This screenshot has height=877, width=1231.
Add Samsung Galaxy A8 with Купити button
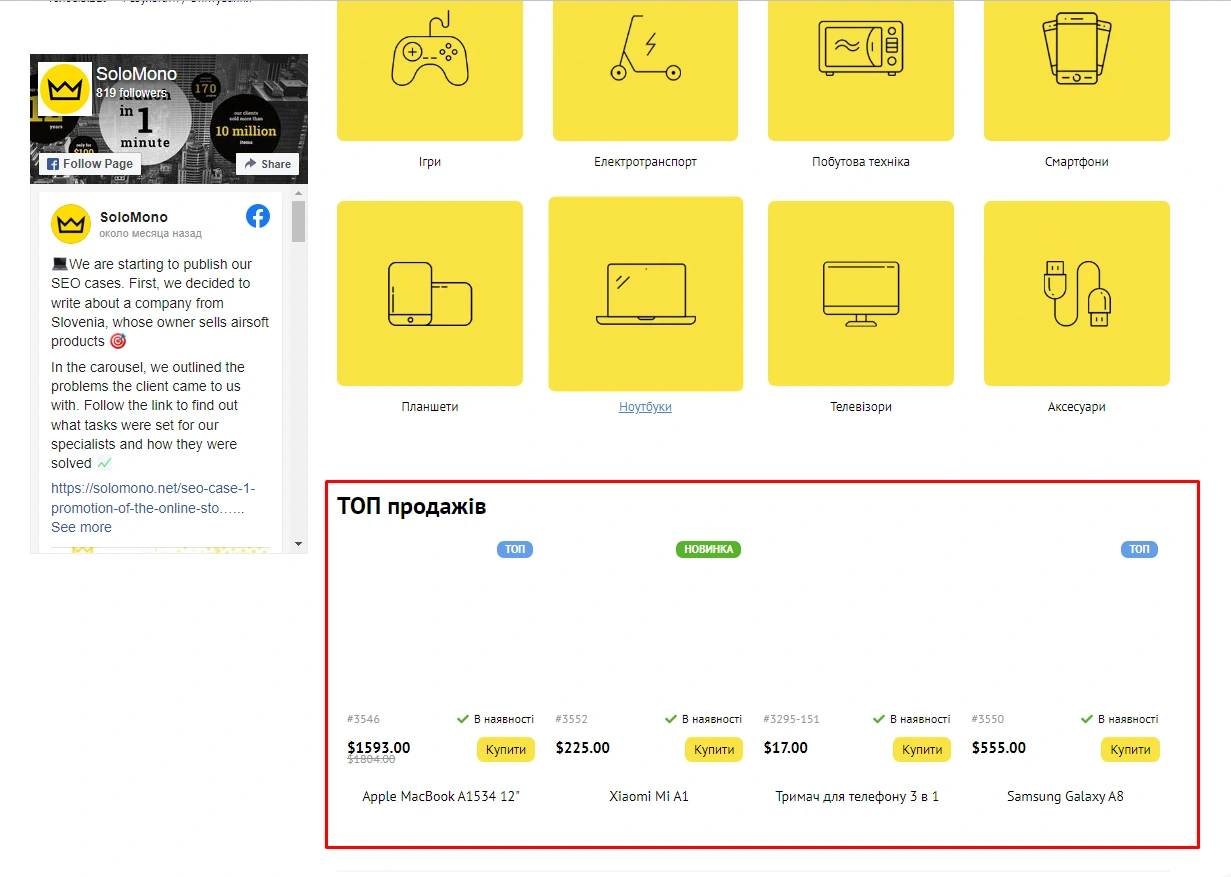[x=1130, y=750]
